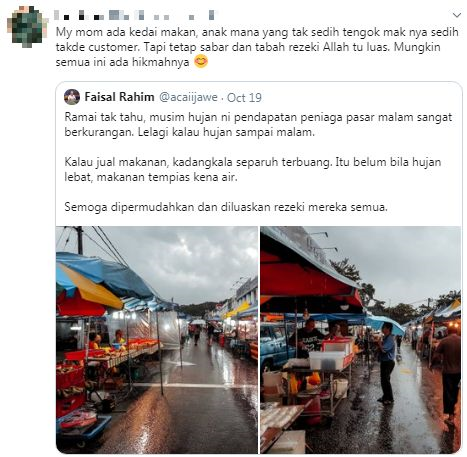Viewport: 467px width, 457px height.
Task: Select the smiling face emoji after 'hikmahnya'
Action: 201,62
